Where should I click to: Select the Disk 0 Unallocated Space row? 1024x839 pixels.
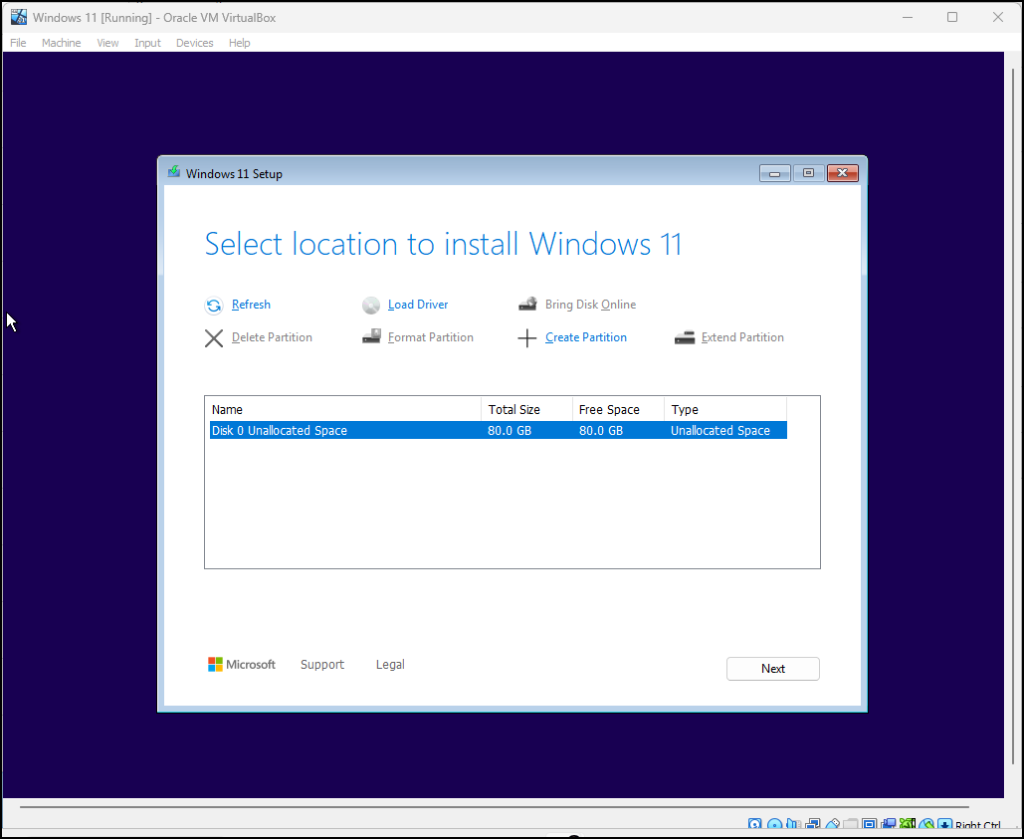pyautogui.click(x=498, y=430)
